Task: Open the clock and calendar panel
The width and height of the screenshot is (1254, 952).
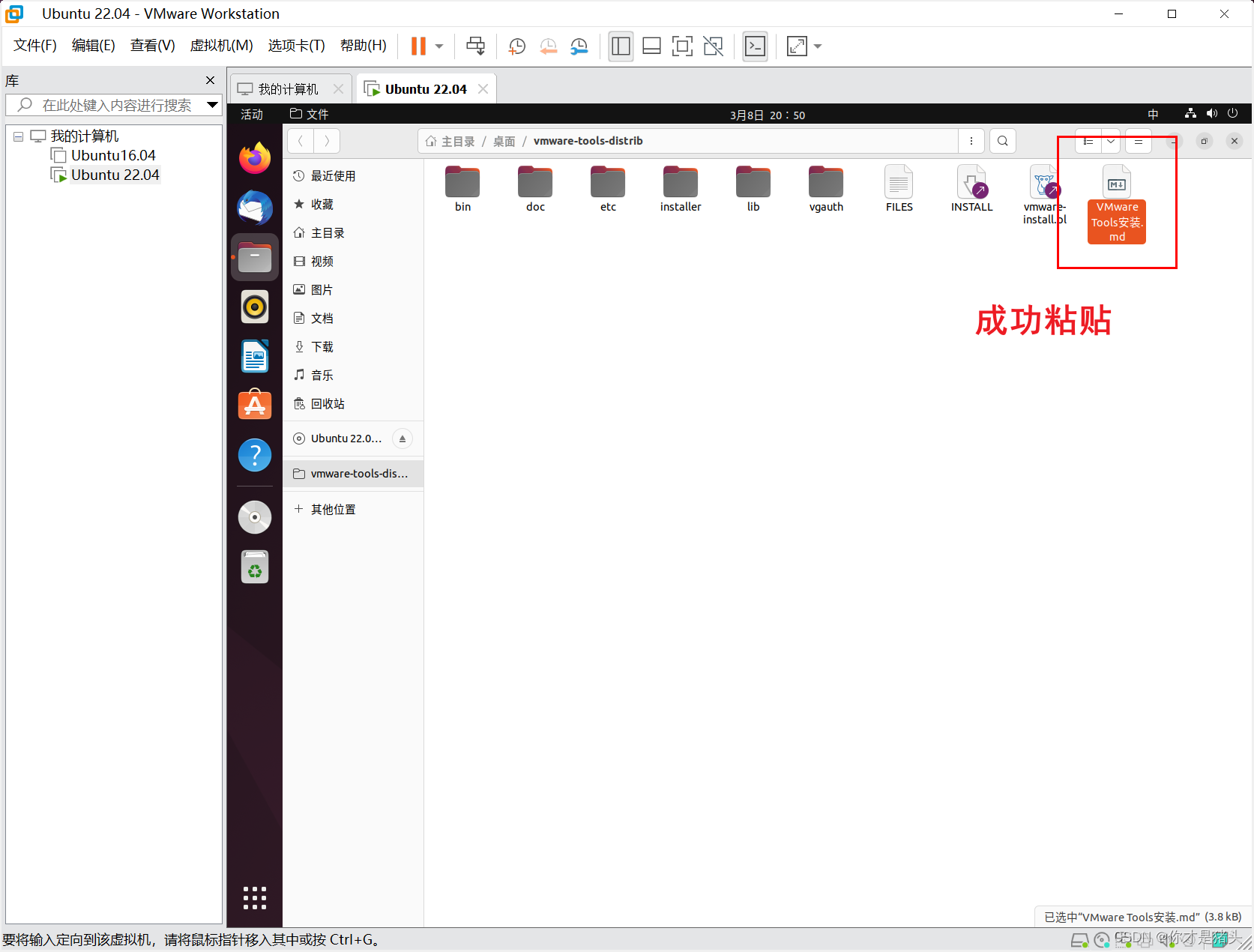Action: [x=767, y=115]
